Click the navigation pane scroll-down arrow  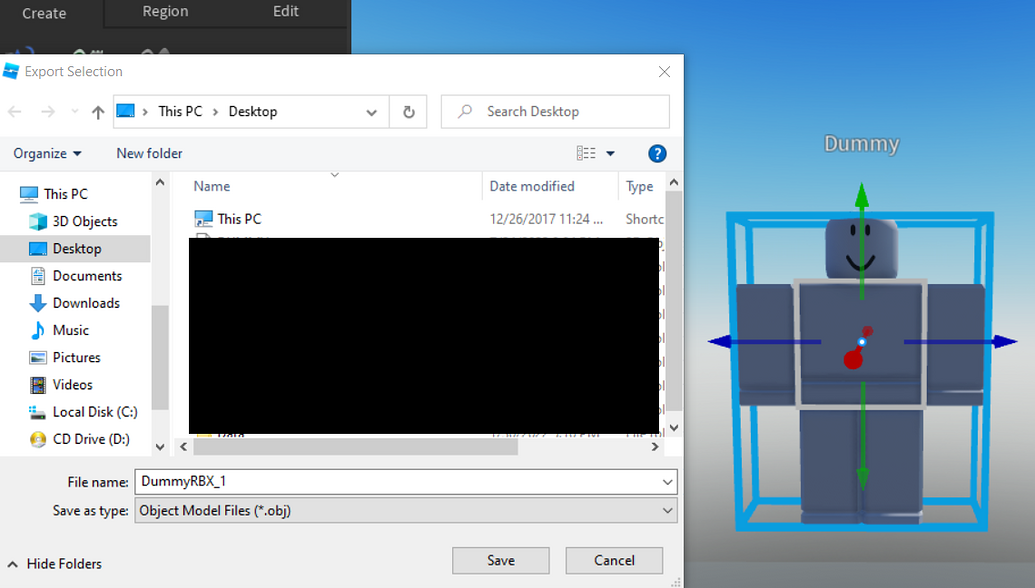160,447
